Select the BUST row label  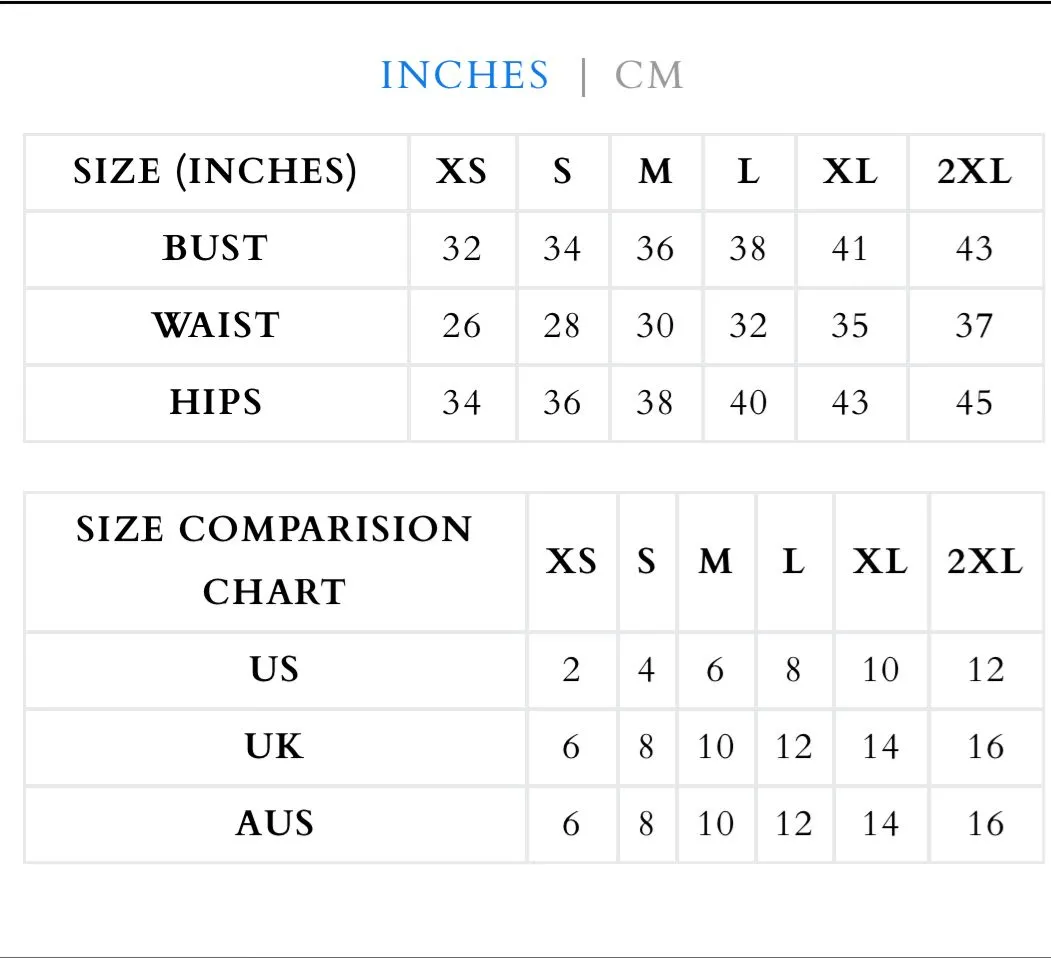[215, 248]
